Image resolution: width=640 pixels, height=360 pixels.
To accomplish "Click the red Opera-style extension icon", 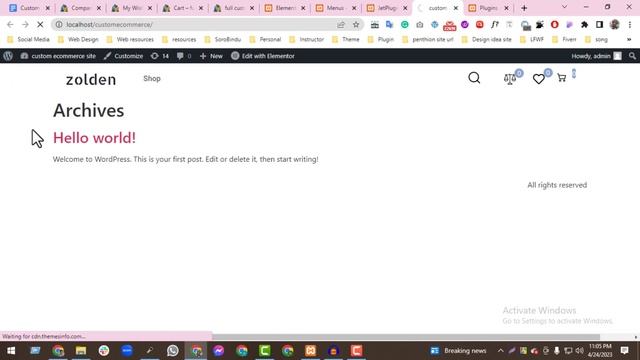I will tap(554, 24).
